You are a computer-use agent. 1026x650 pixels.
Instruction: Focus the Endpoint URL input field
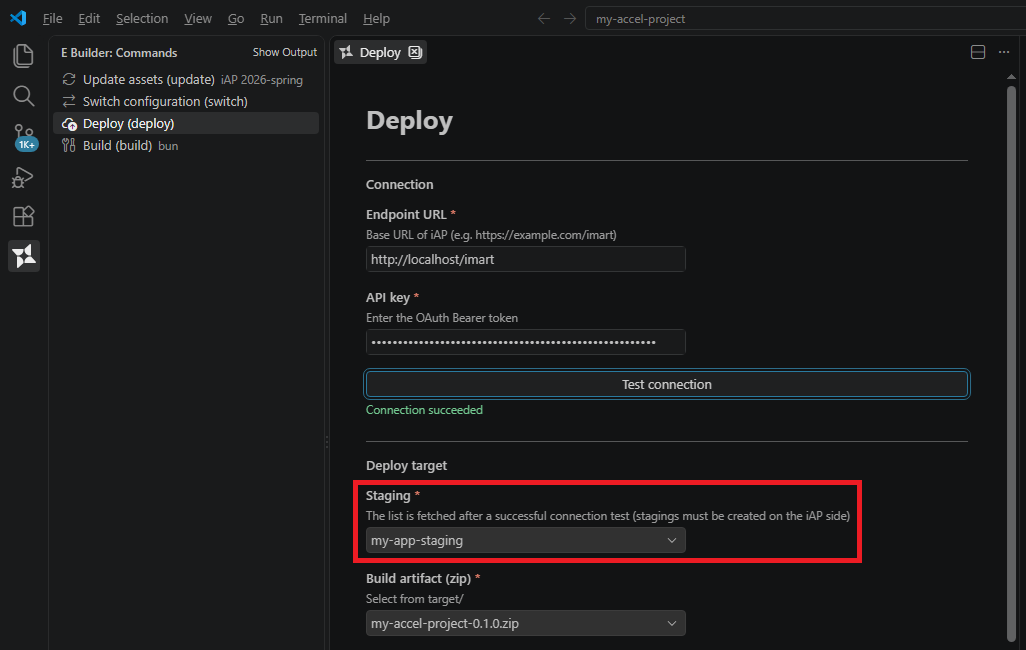click(x=525, y=259)
